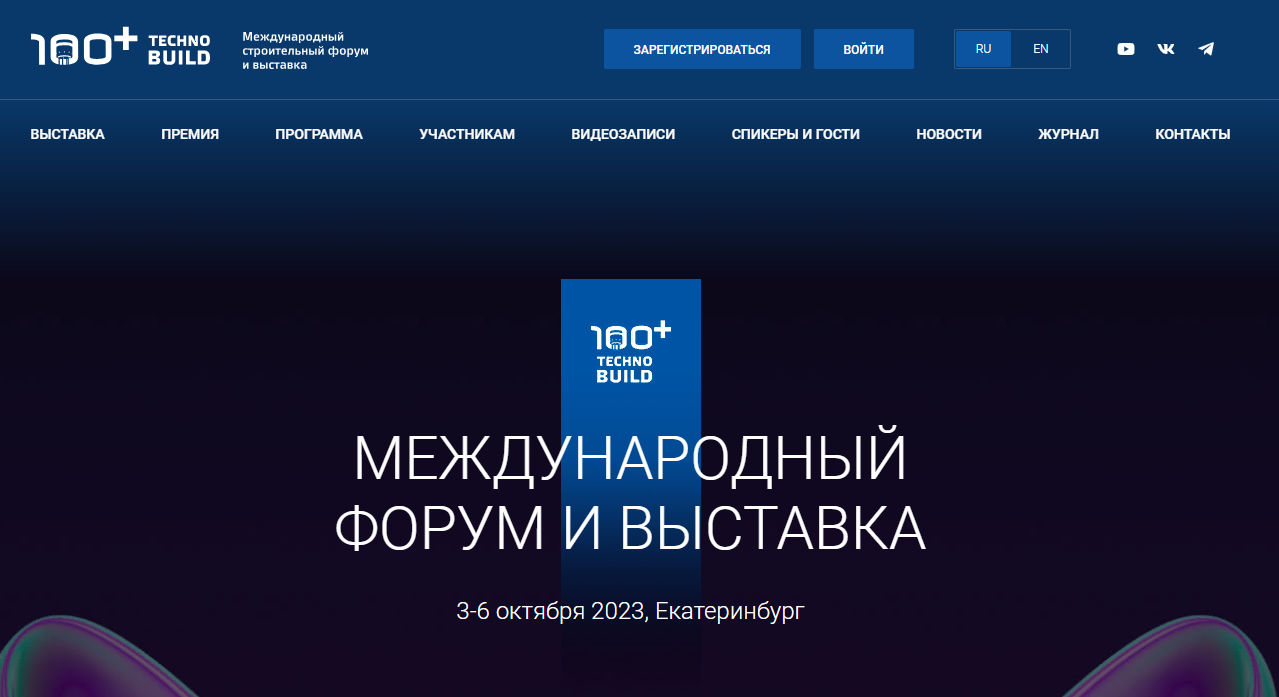Go to the КОНТАКТЫ section
The height and width of the screenshot is (697, 1279).
tap(1192, 134)
